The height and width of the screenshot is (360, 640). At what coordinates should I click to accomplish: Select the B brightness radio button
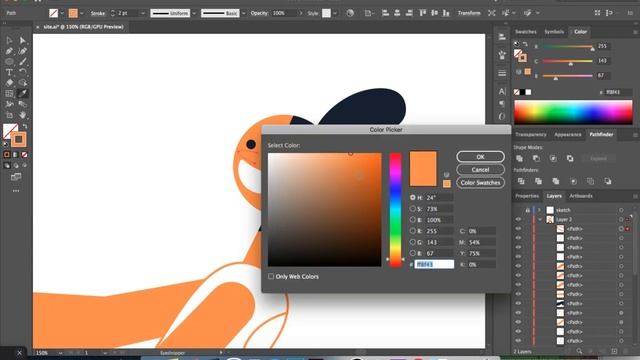[413, 220]
